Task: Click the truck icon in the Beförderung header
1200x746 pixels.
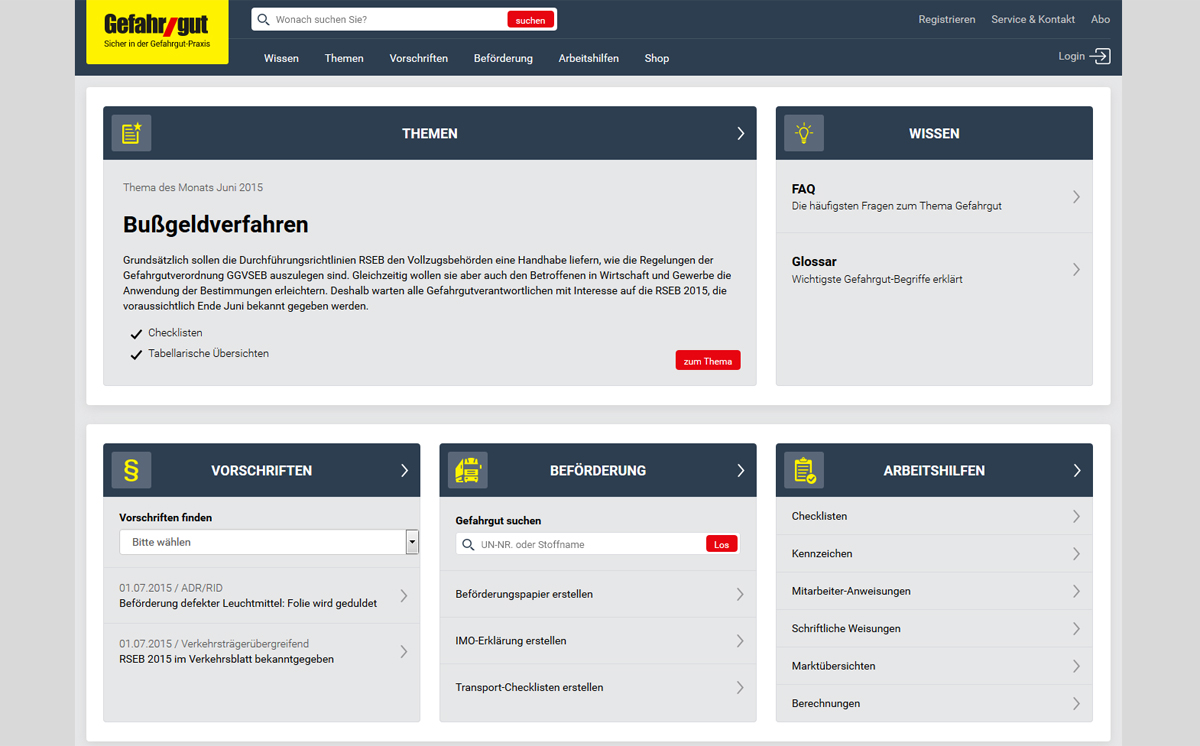Action: [x=467, y=470]
